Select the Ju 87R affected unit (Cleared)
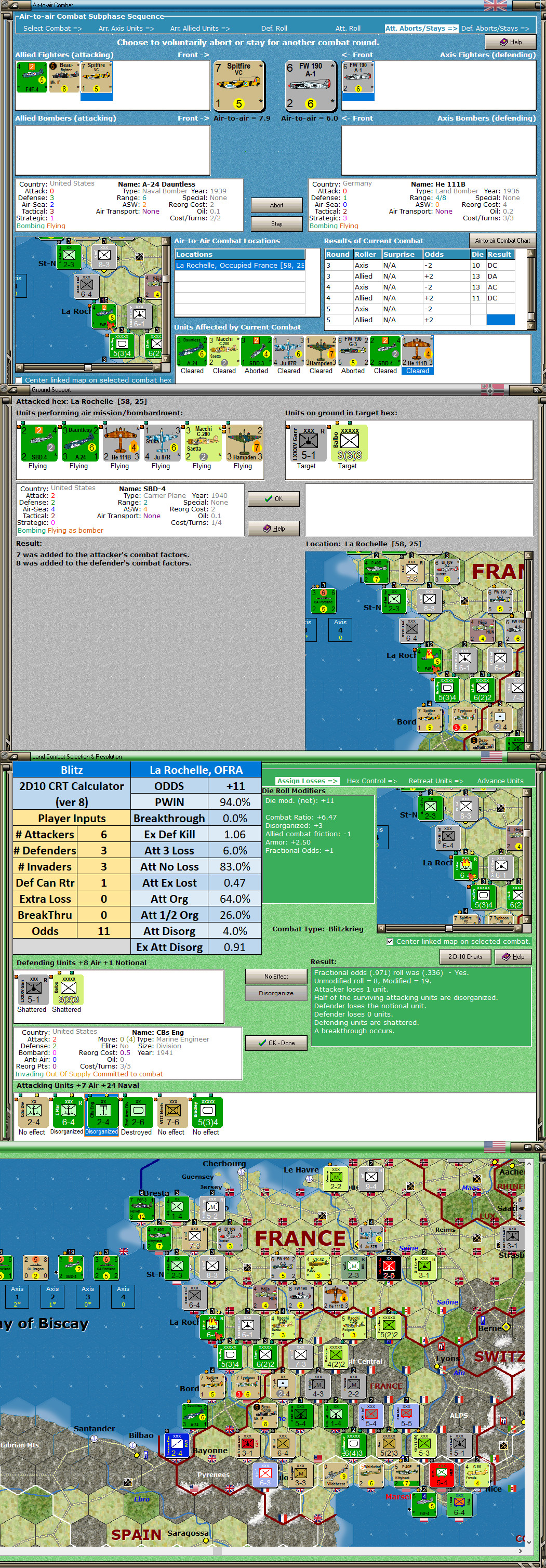Screen dimensions: 546x1568 (288, 351)
